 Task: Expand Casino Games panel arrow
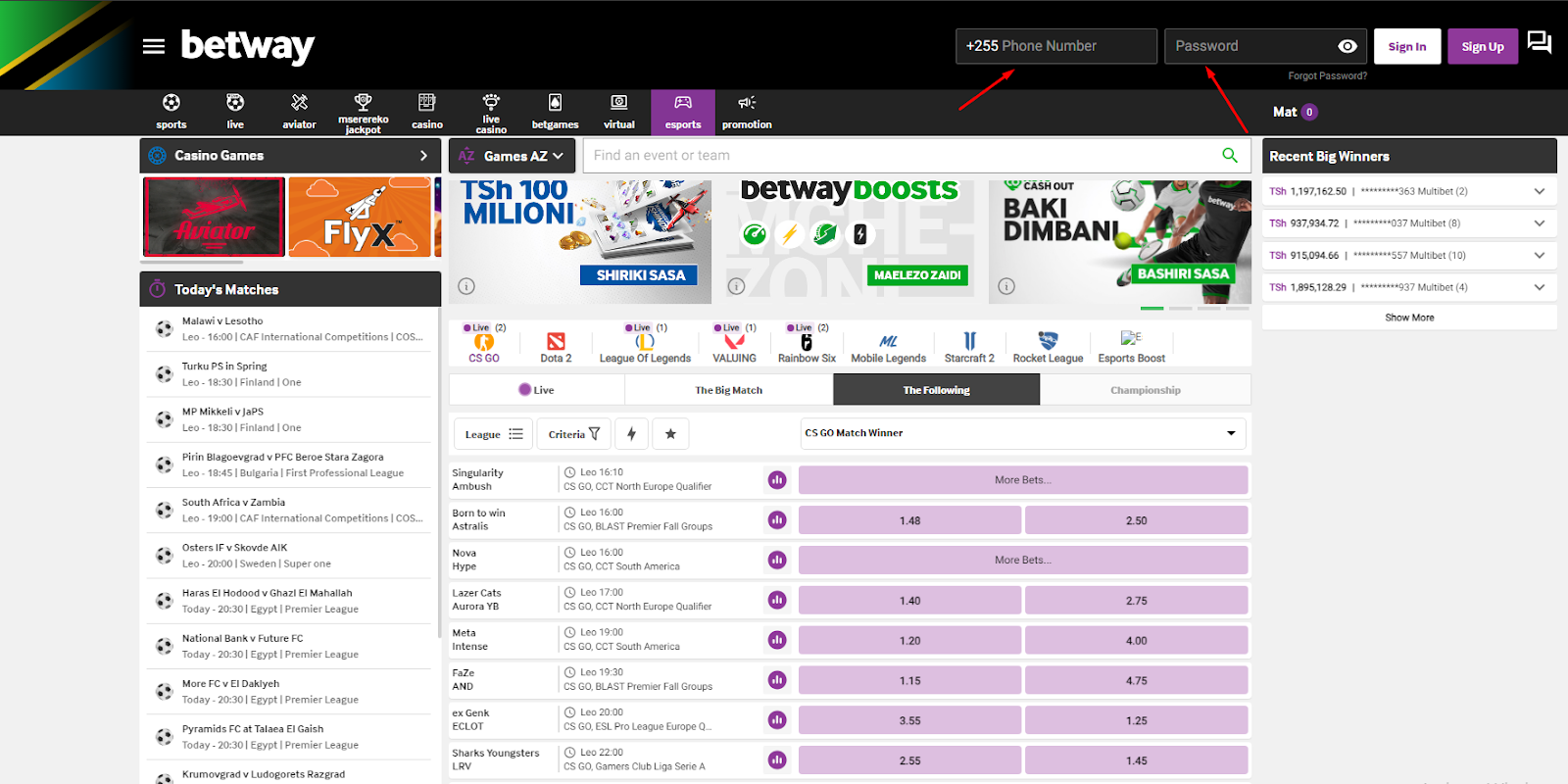(423, 156)
